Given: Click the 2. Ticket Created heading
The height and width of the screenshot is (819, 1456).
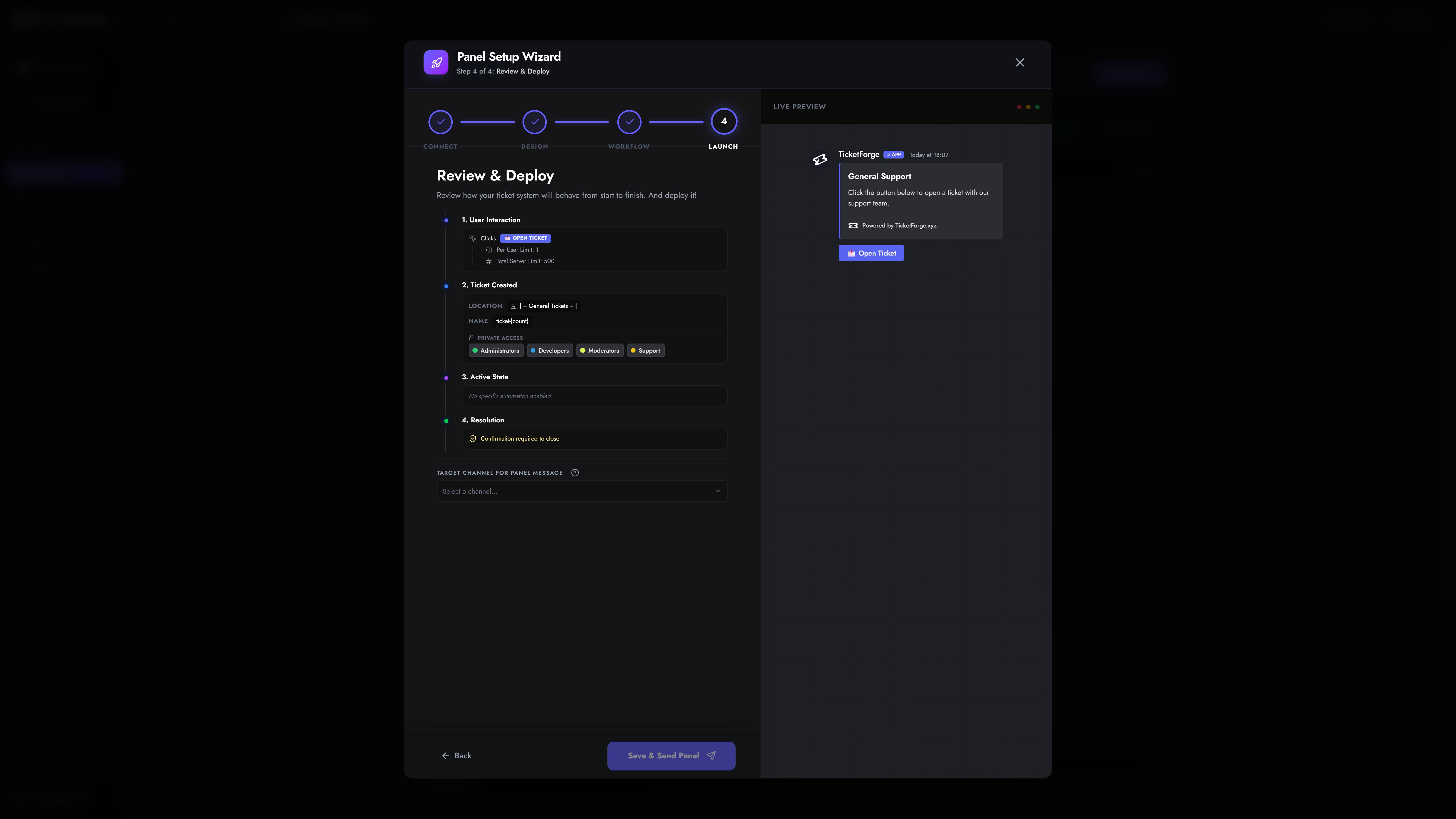Looking at the screenshot, I should tap(489, 285).
